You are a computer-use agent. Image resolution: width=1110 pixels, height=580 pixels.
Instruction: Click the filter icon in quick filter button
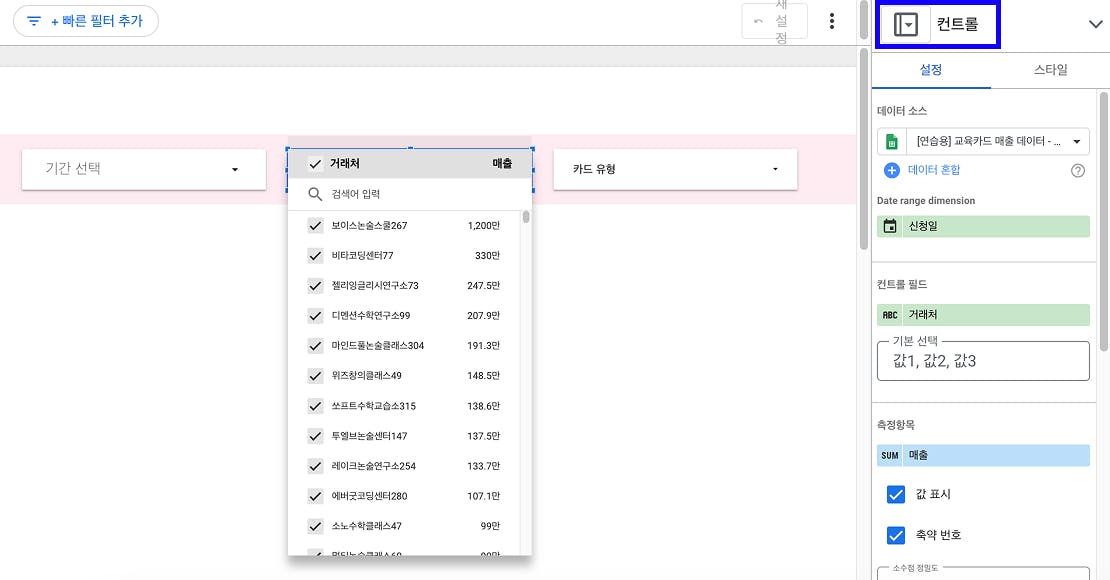34,21
